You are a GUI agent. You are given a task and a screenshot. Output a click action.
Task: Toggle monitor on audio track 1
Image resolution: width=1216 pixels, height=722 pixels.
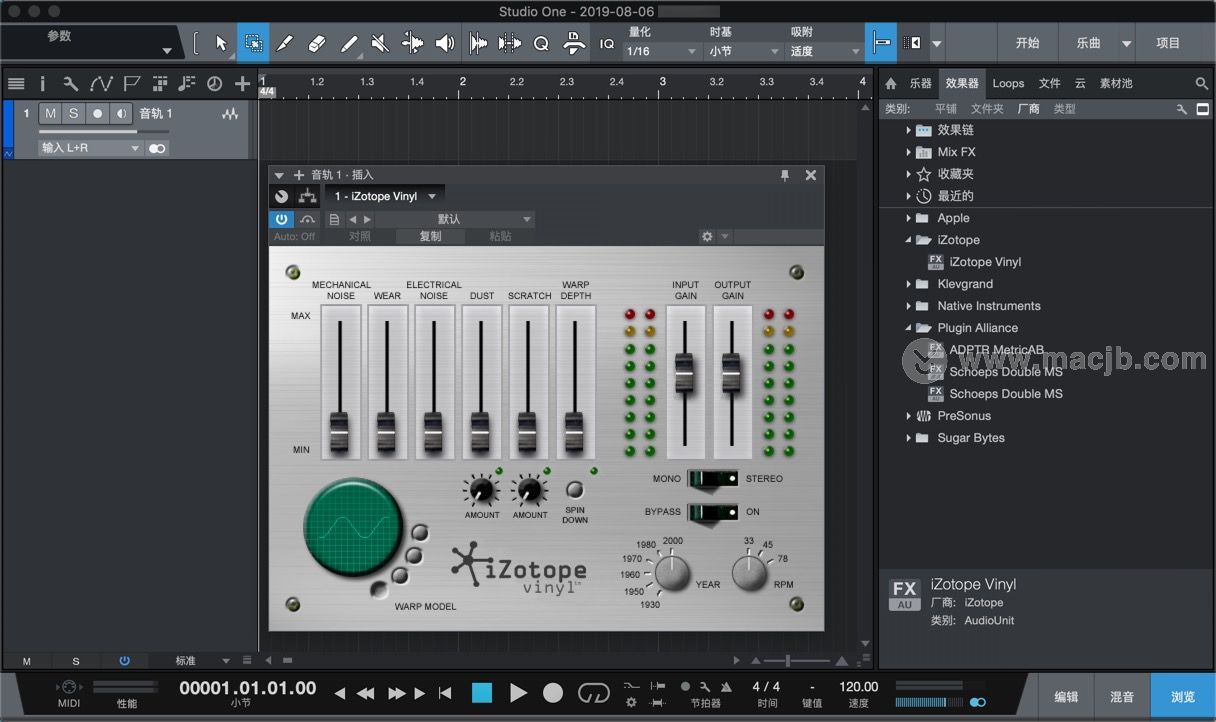(120, 114)
